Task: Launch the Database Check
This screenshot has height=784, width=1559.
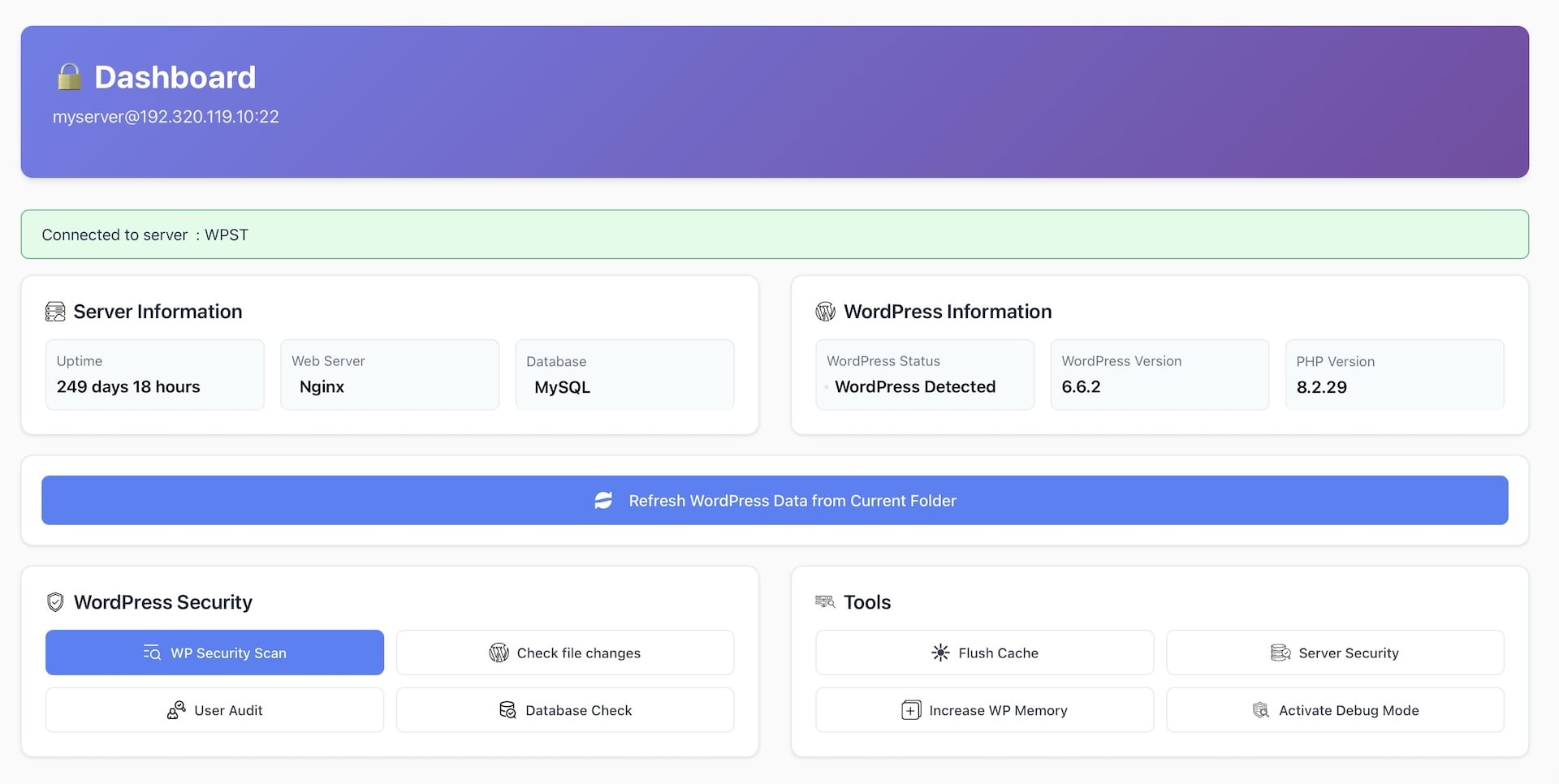Action: (x=565, y=710)
